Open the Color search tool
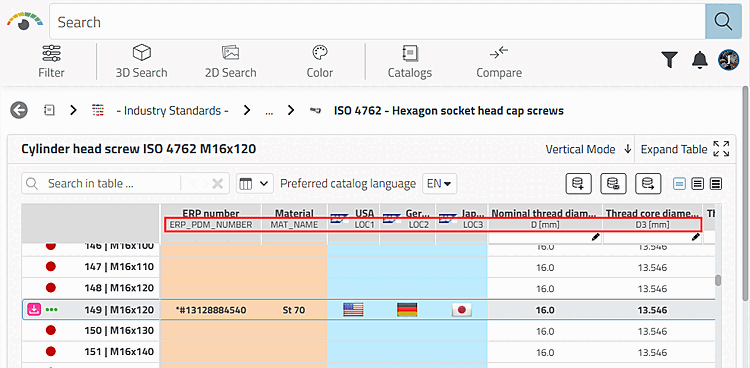 (x=320, y=61)
